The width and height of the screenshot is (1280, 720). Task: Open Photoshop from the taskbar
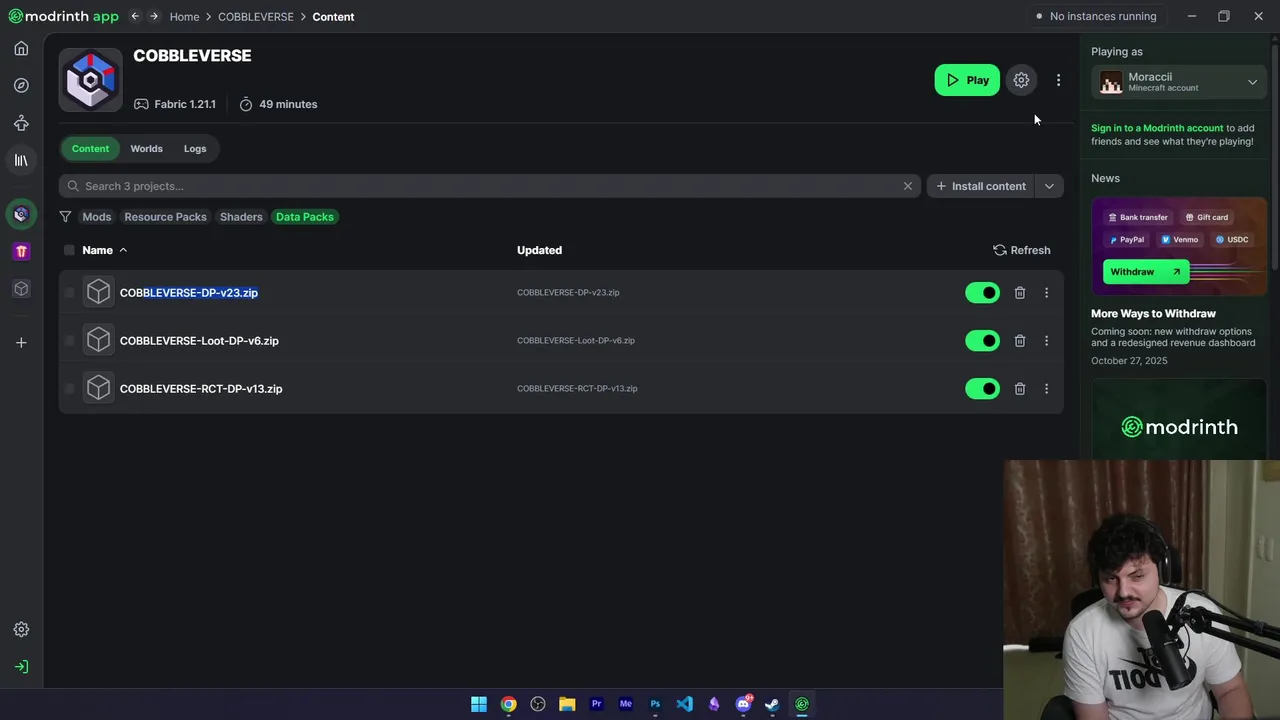655,704
